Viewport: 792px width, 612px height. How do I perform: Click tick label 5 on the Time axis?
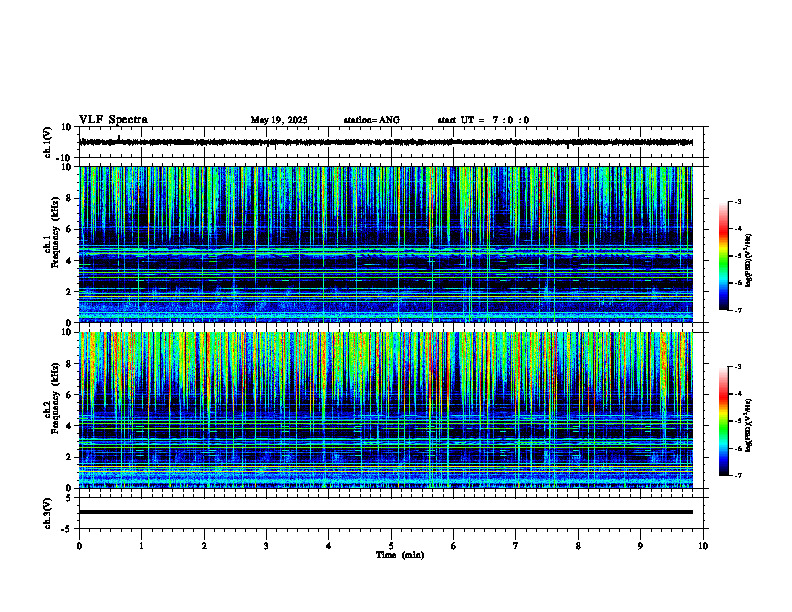[x=391, y=546]
